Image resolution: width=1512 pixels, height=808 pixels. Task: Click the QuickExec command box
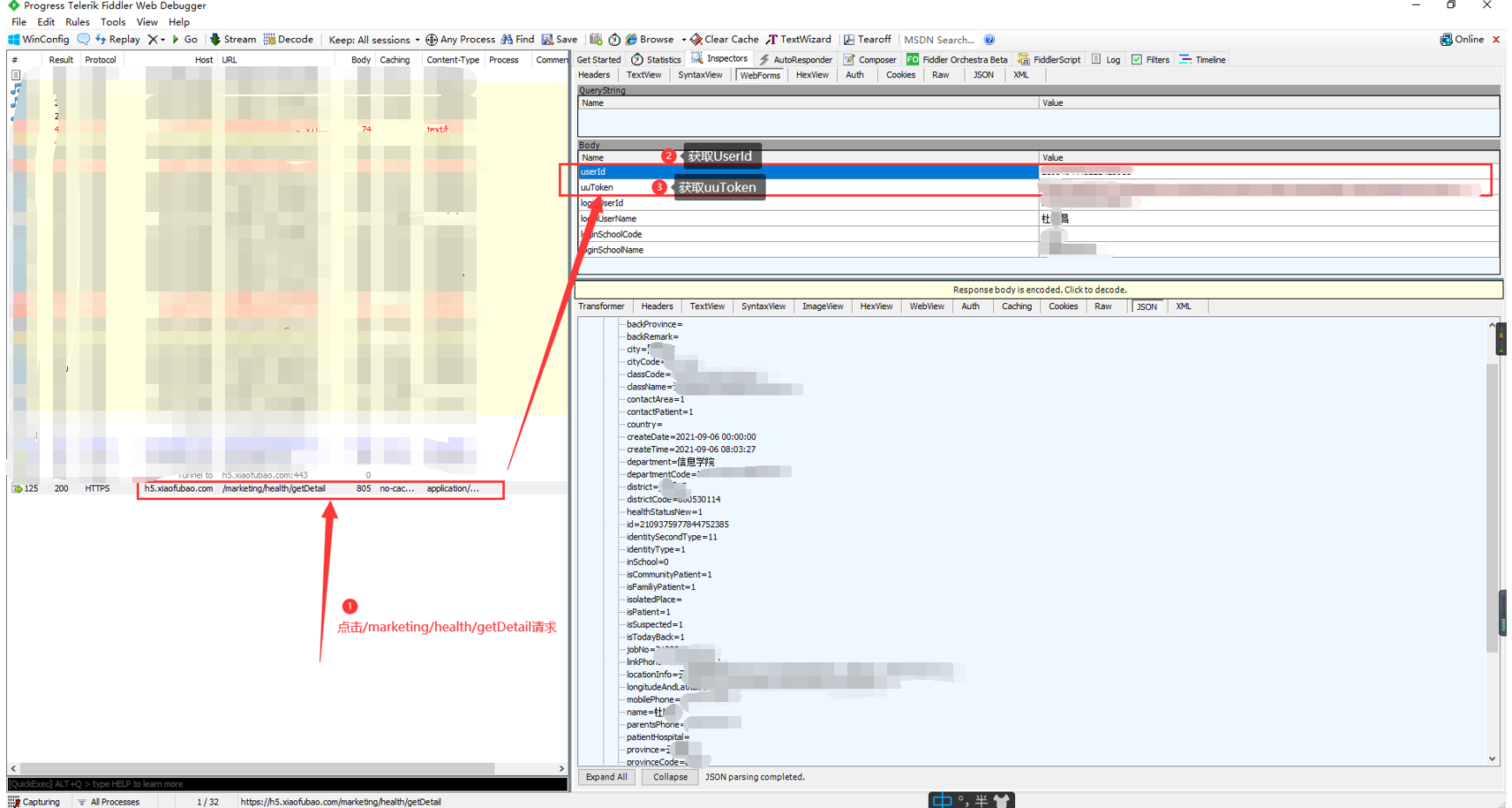(x=287, y=784)
